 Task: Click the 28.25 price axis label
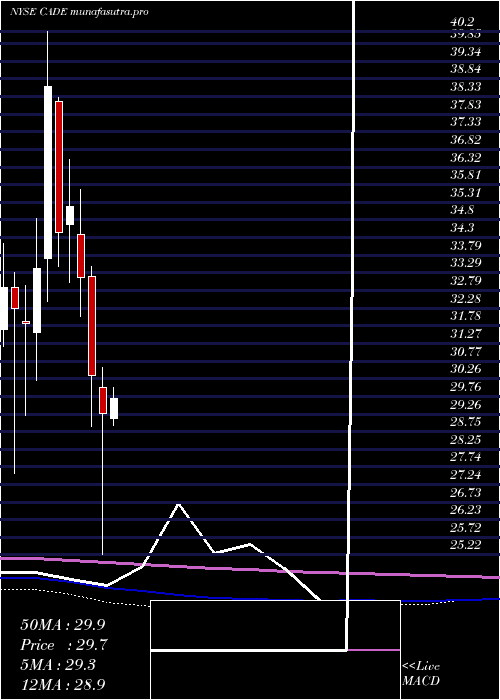coord(465,439)
